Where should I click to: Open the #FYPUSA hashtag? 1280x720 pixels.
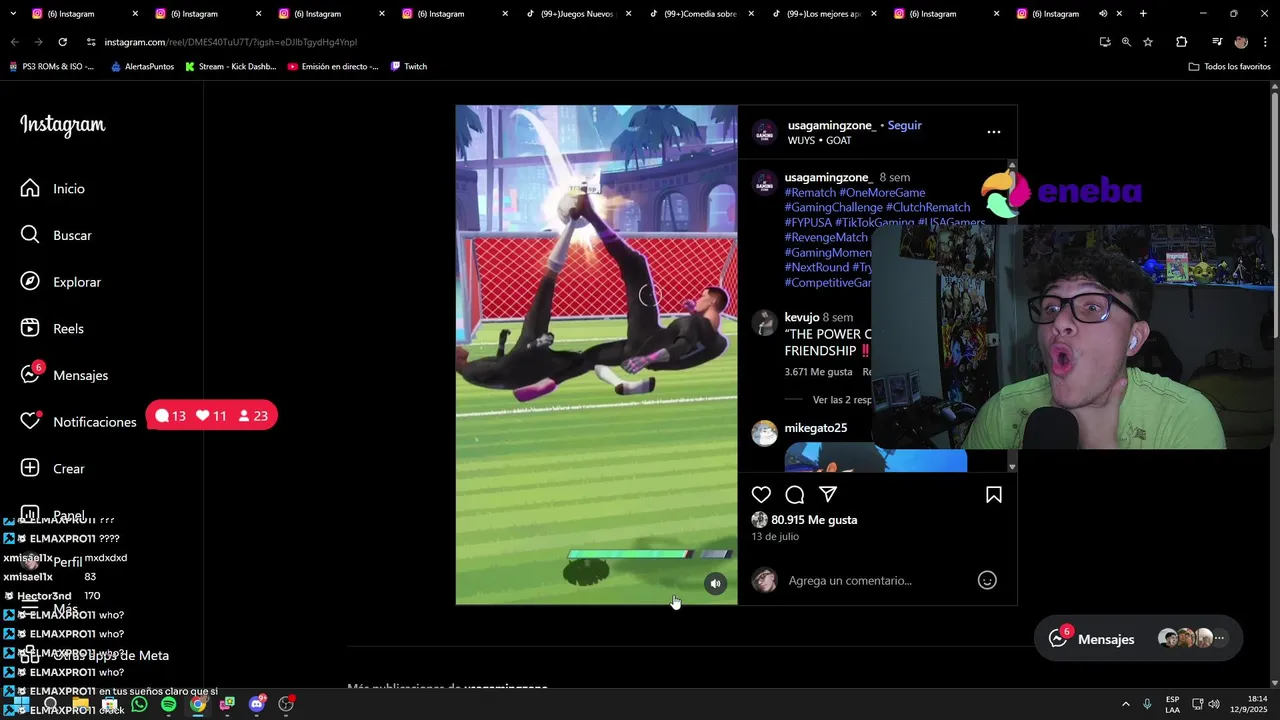coord(808,222)
